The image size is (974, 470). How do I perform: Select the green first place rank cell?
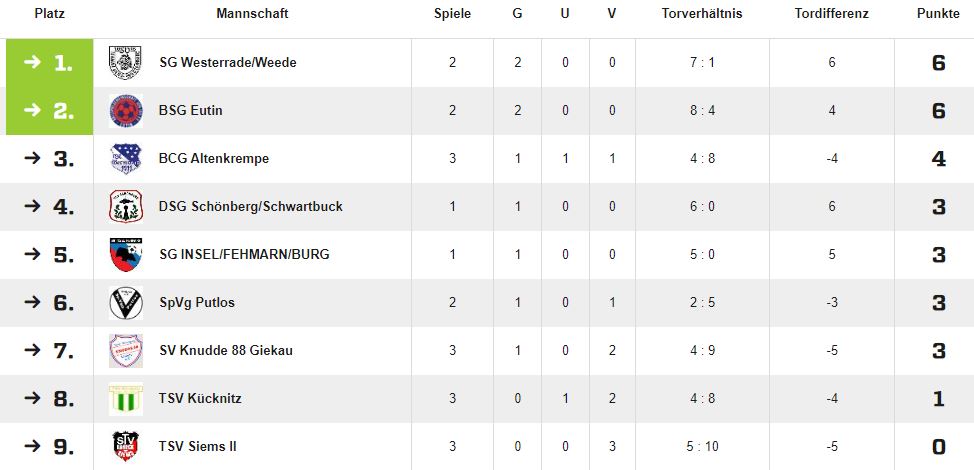point(50,63)
